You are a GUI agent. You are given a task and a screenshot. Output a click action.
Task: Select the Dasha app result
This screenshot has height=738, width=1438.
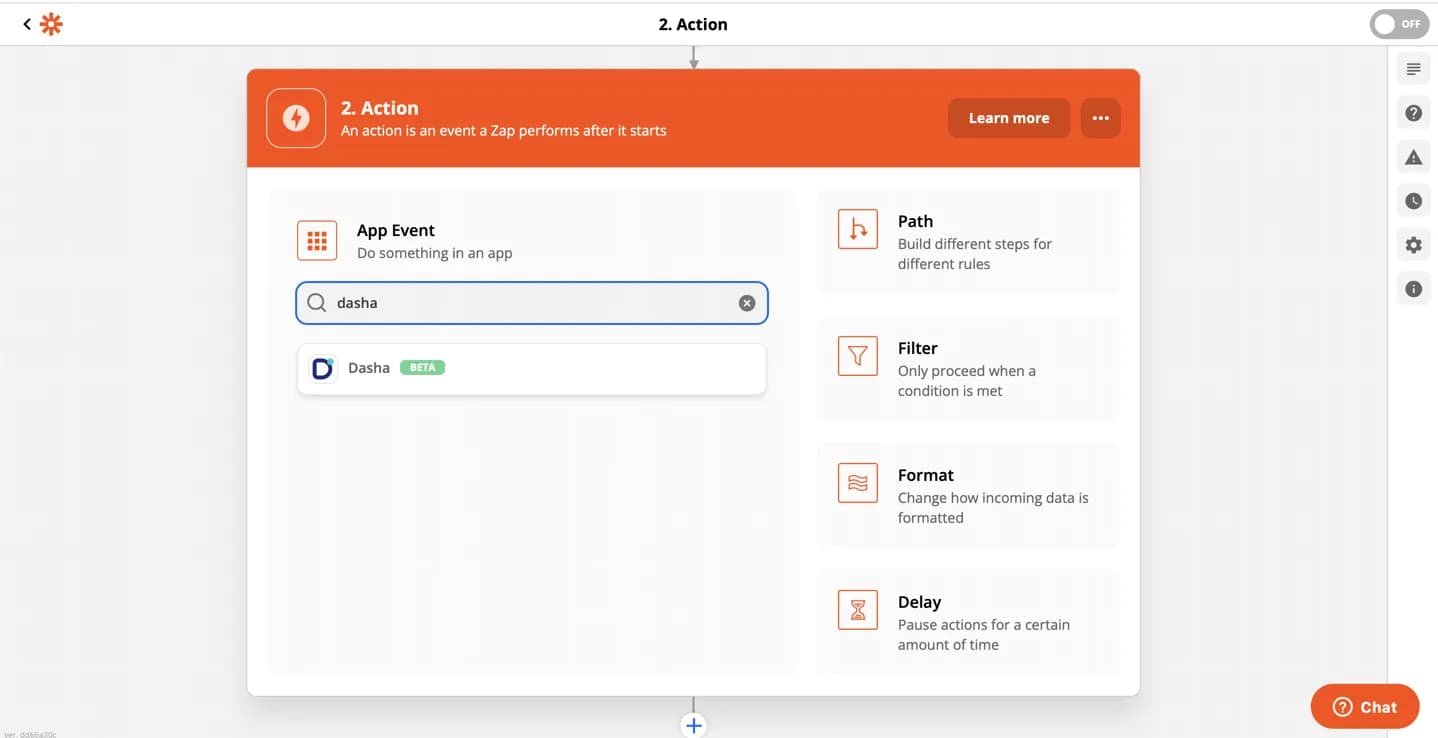pos(532,368)
